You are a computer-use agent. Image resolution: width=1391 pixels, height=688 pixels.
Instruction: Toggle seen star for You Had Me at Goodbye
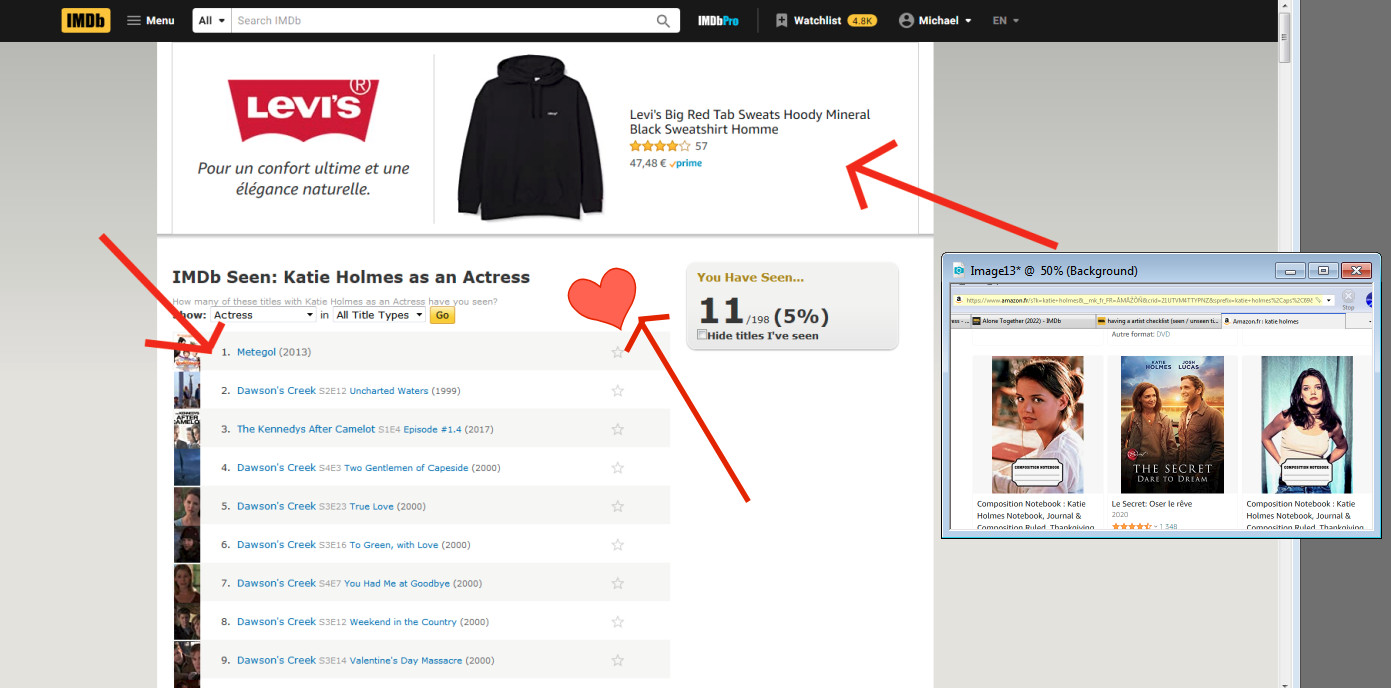click(x=617, y=583)
